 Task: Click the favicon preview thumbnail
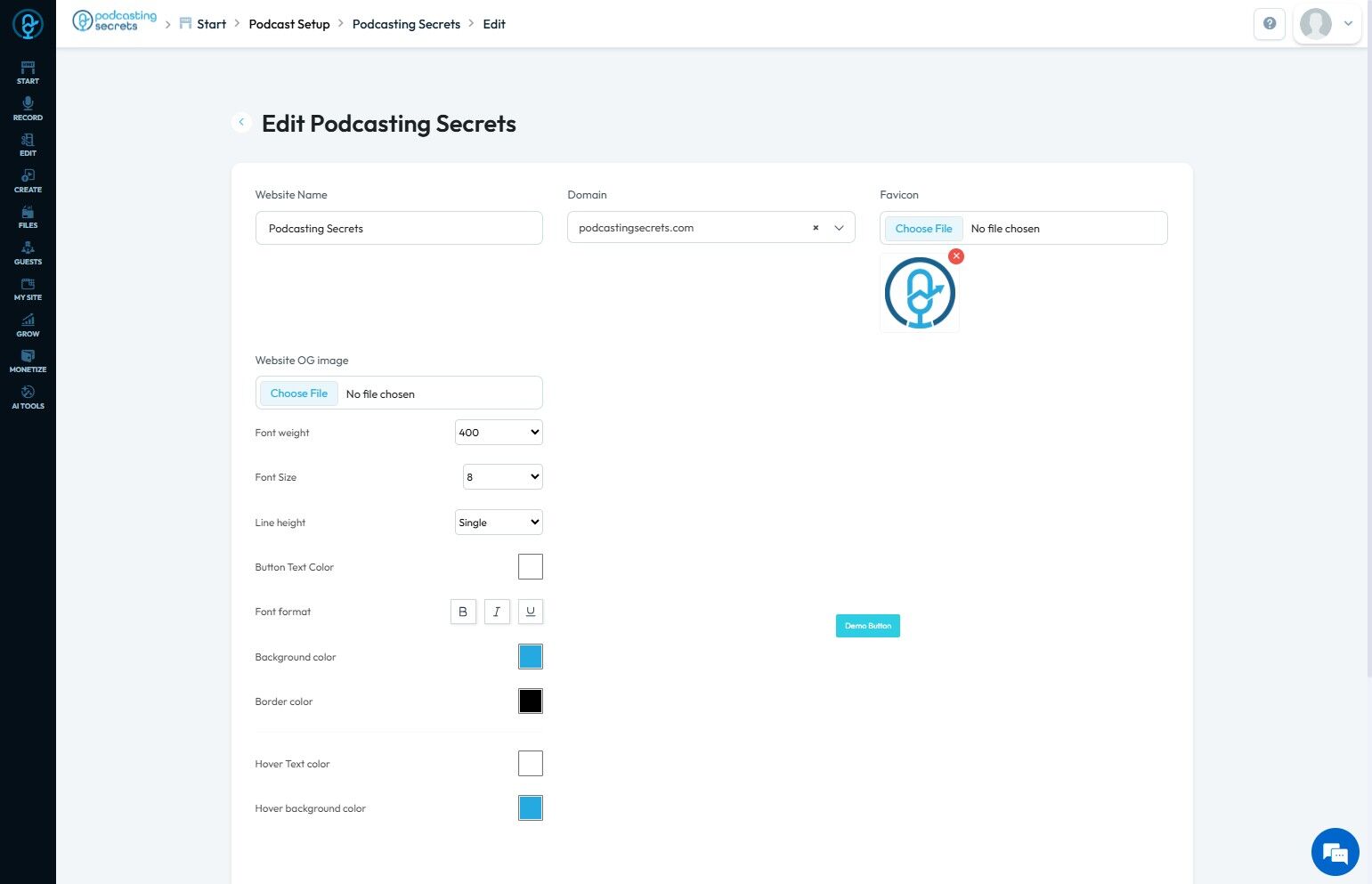click(x=920, y=293)
